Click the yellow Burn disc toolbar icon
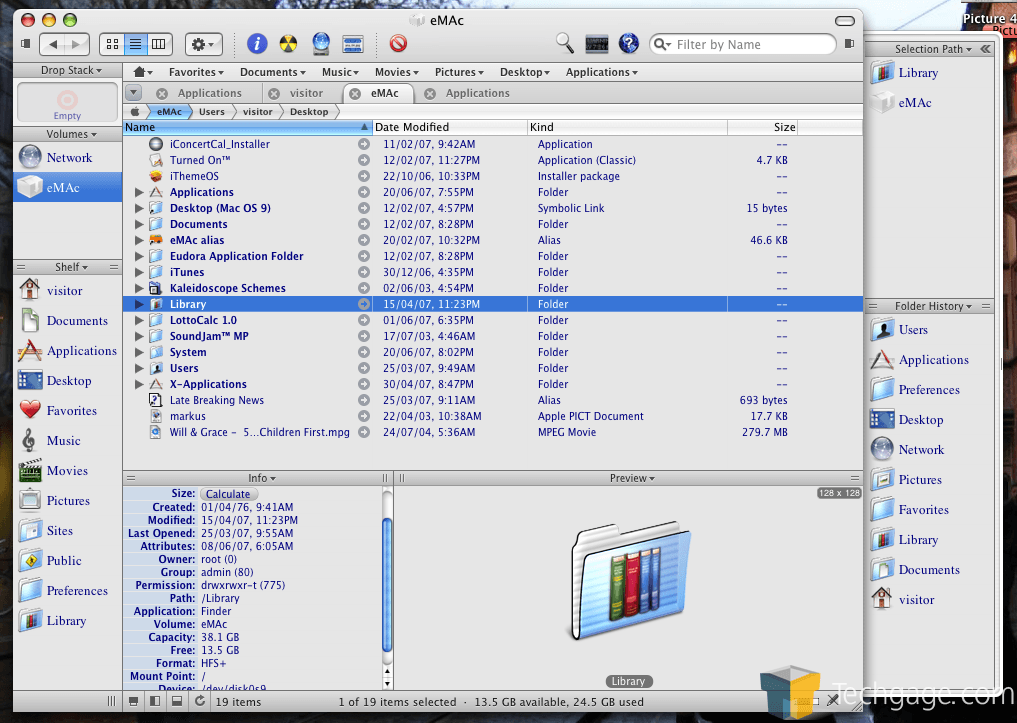Image resolution: width=1017 pixels, height=723 pixels. click(288, 43)
